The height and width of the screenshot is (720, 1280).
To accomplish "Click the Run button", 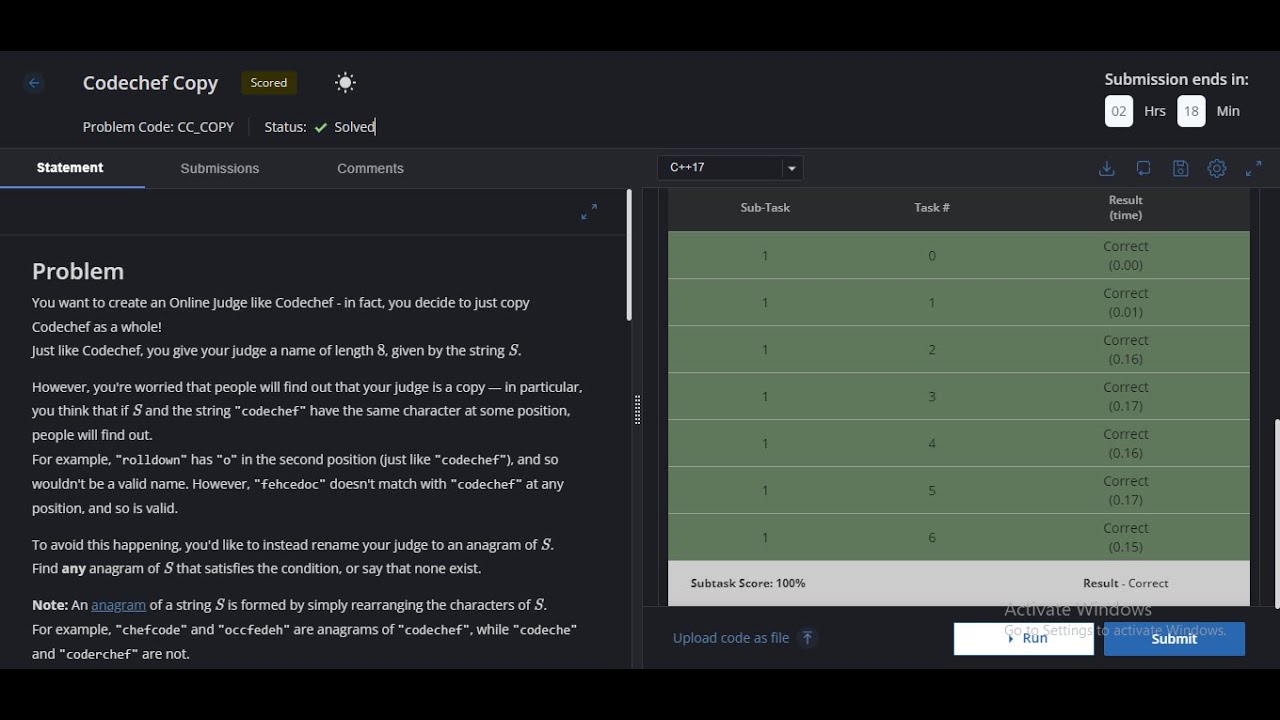I will coord(1024,638).
